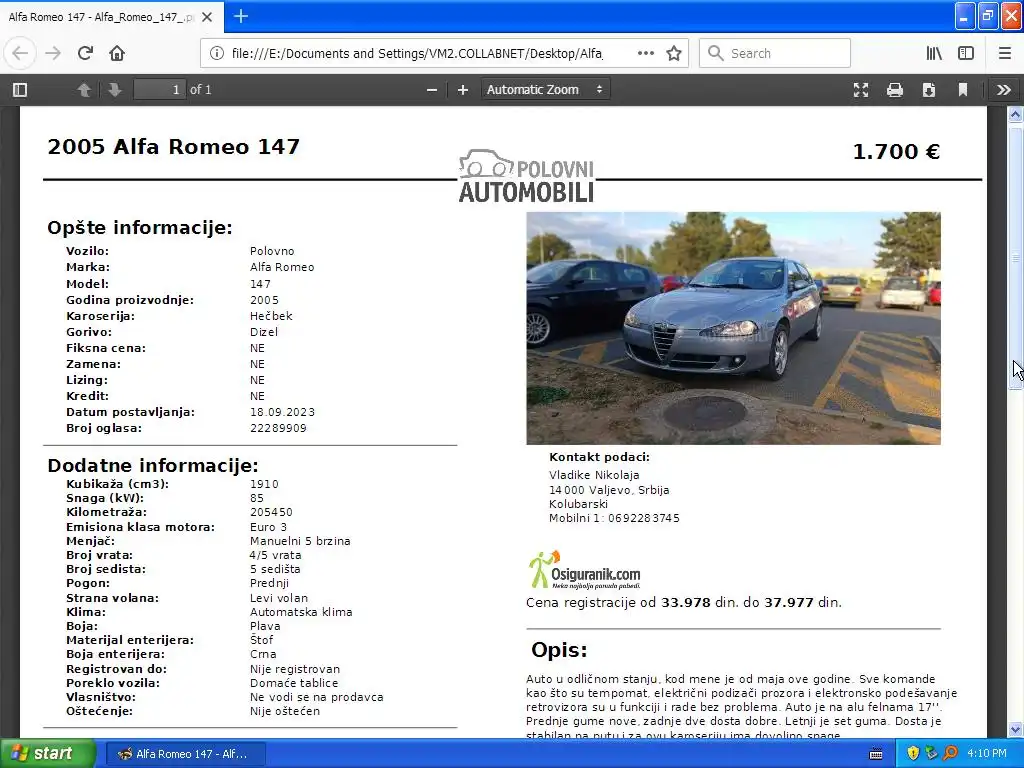Open the Windows start menu
Viewport: 1024px width, 768px height.
tap(48, 754)
